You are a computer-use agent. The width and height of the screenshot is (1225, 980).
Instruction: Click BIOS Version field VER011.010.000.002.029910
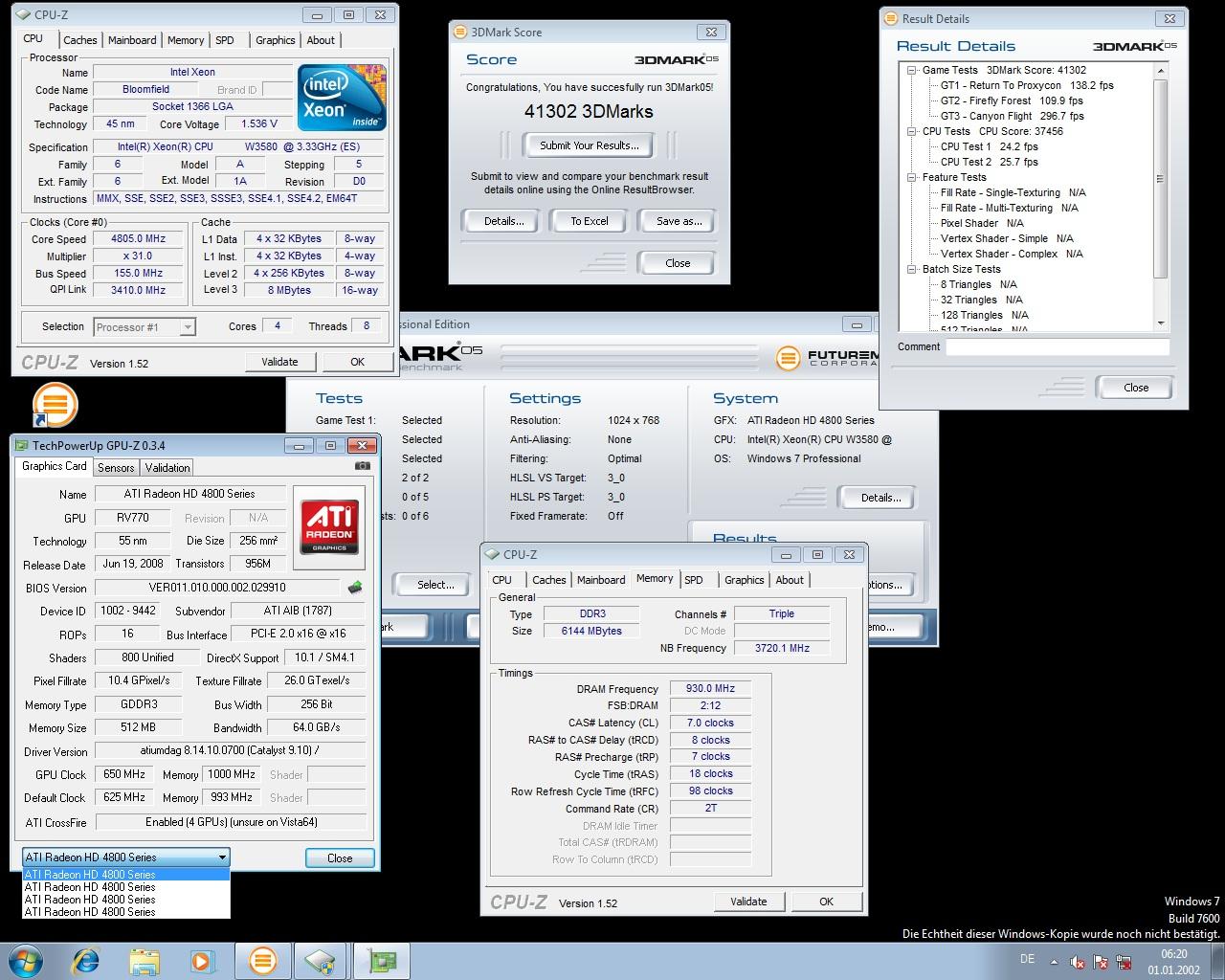tap(217, 588)
